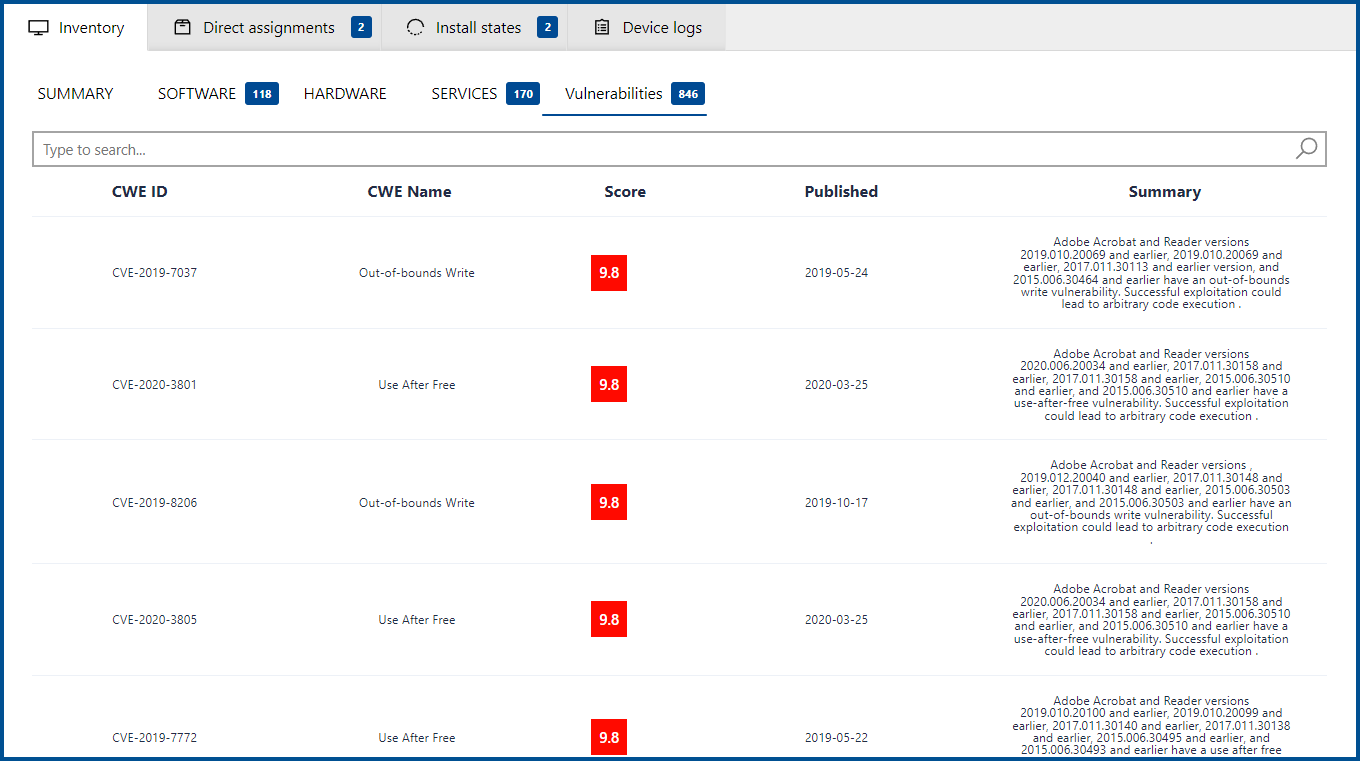The image size is (1360, 761).
Task: Click the red 9.8 score for CVE-2020-3801
Action: coord(609,385)
